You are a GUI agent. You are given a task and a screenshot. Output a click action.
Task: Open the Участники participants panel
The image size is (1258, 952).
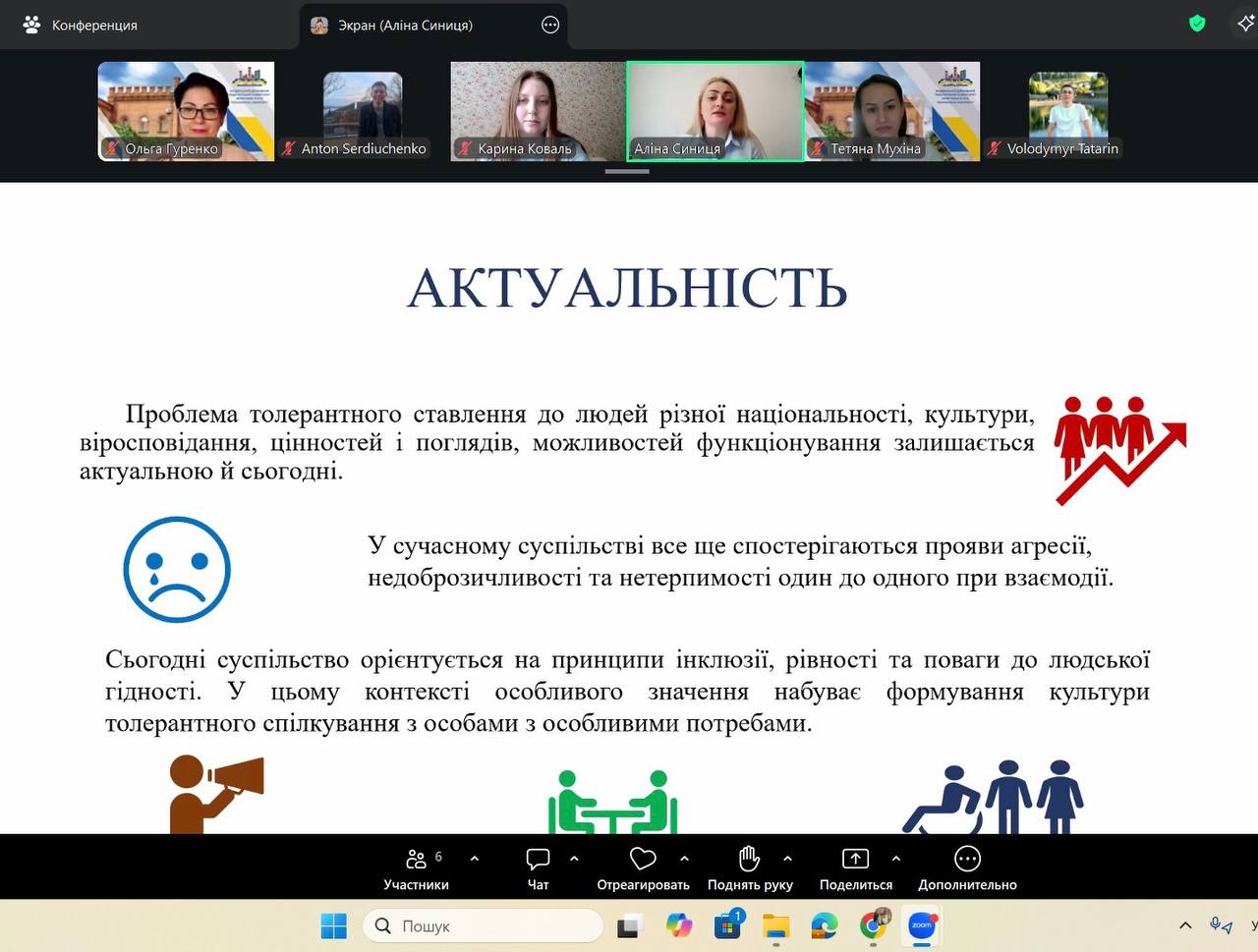pyautogui.click(x=416, y=868)
